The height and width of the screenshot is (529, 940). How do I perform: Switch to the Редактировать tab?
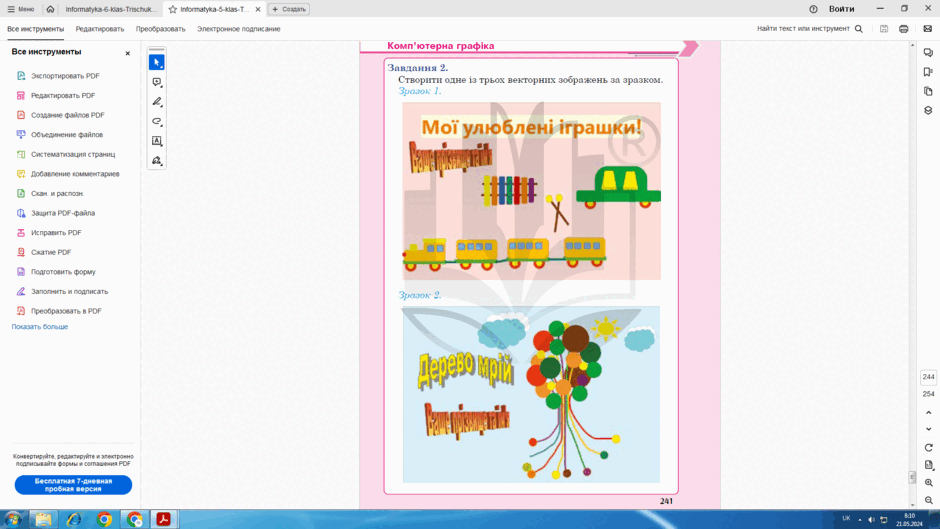click(x=100, y=29)
